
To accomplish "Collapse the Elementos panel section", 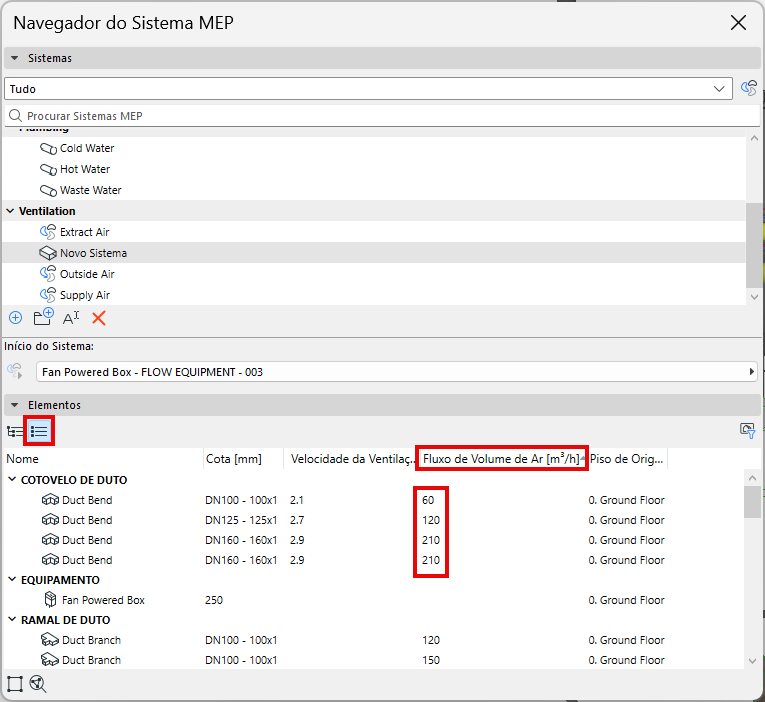I will tap(15, 405).
